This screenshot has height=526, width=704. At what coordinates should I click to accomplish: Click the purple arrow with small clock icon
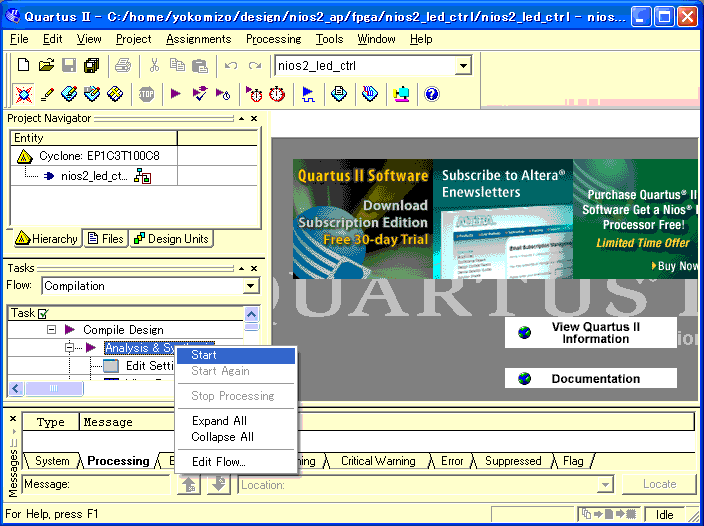tap(223, 94)
